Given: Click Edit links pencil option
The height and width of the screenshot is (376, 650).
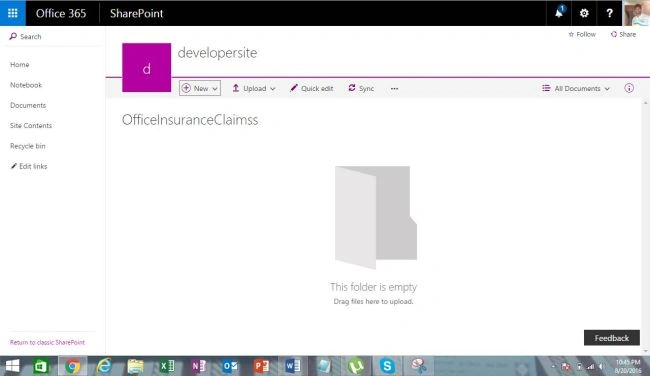Looking at the screenshot, I should [29, 166].
